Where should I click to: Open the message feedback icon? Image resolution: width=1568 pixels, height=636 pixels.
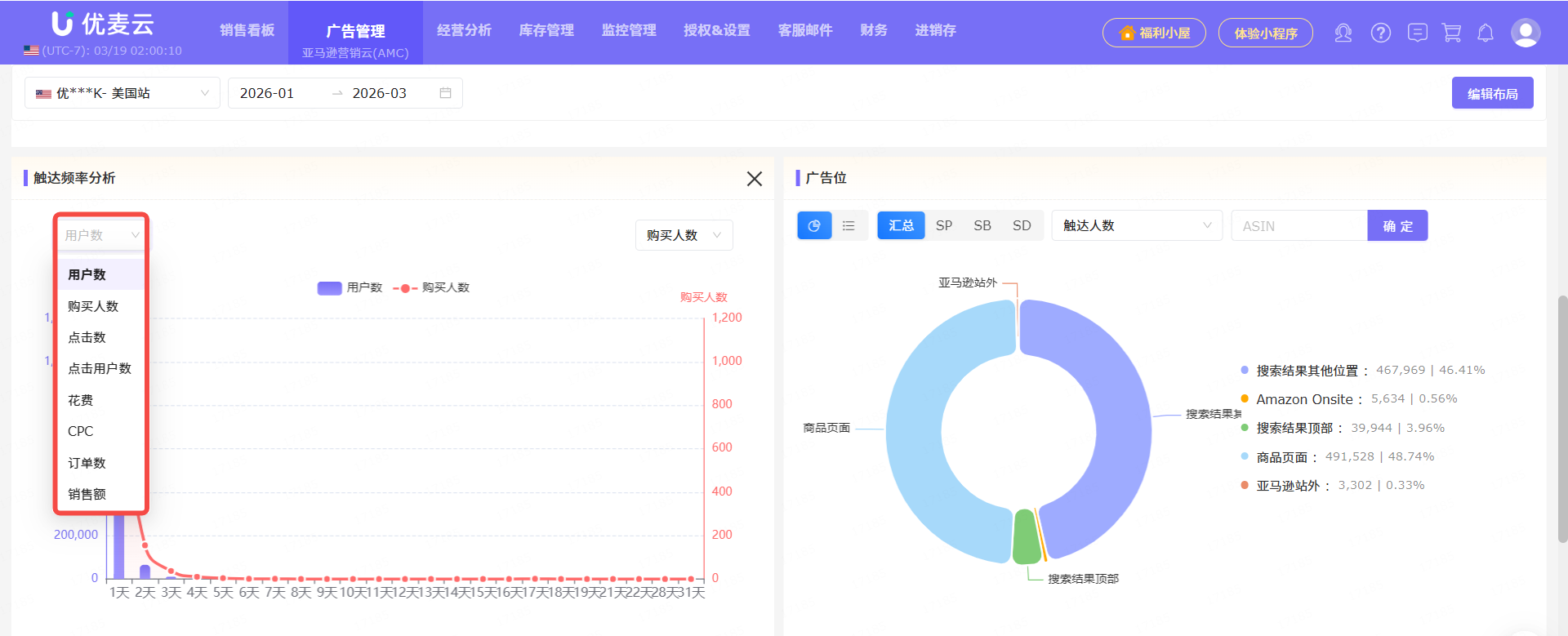coord(1418,33)
